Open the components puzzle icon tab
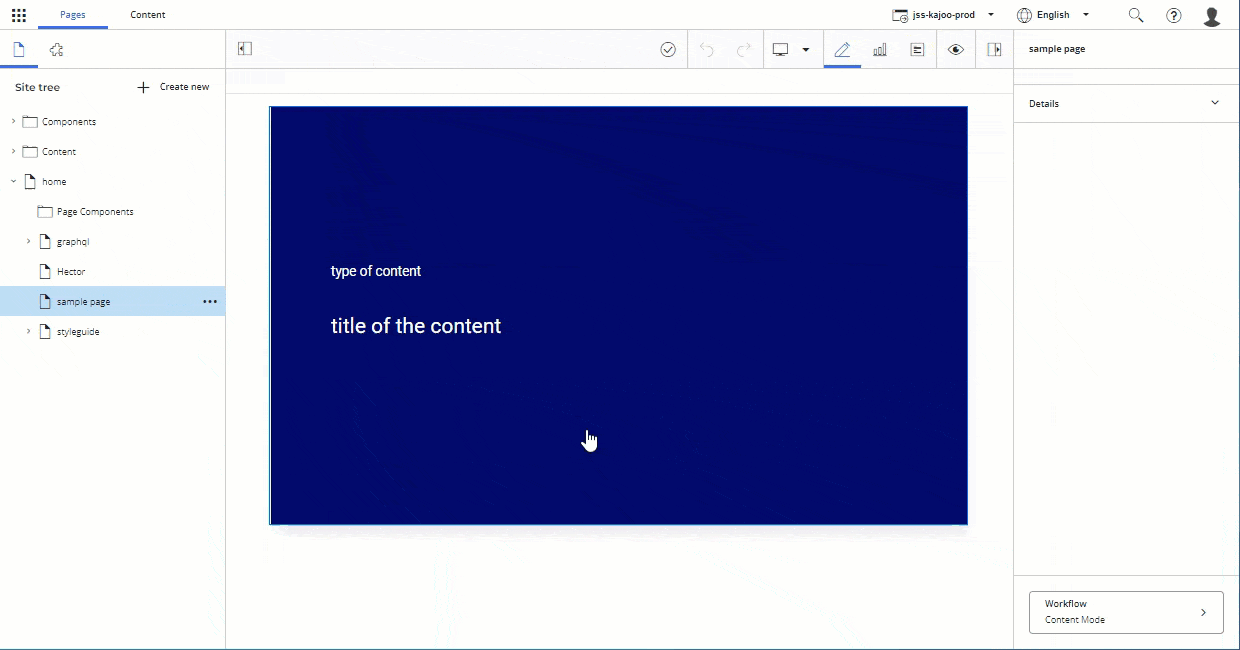1240x650 pixels. [56, 49]
